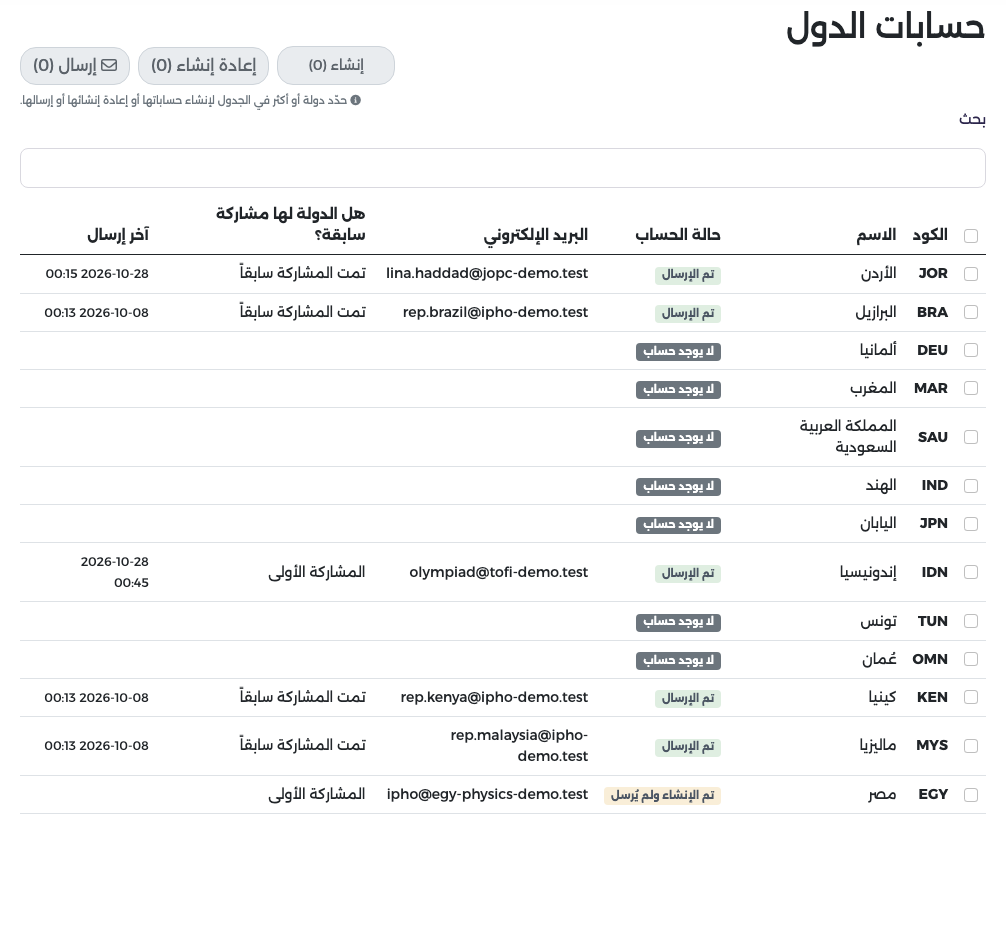Click the لا يوجد حساب badge in DEU row
Viewport: 1006px width, 933px height.
pyautogui.click(x=678, y=352)
